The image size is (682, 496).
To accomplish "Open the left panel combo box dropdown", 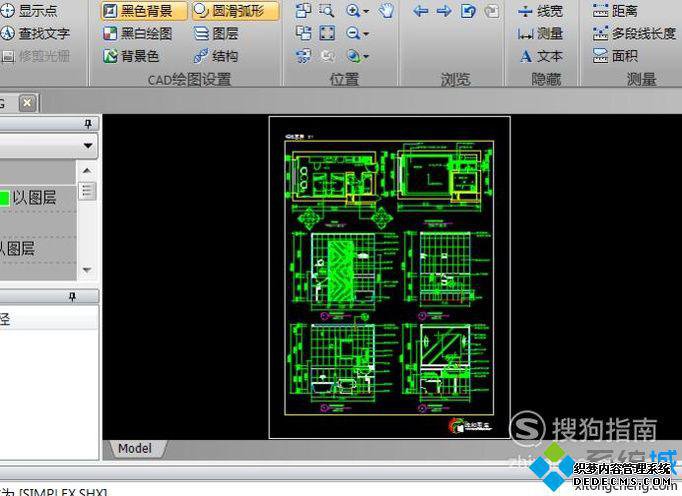I will (x=88, y=145).
